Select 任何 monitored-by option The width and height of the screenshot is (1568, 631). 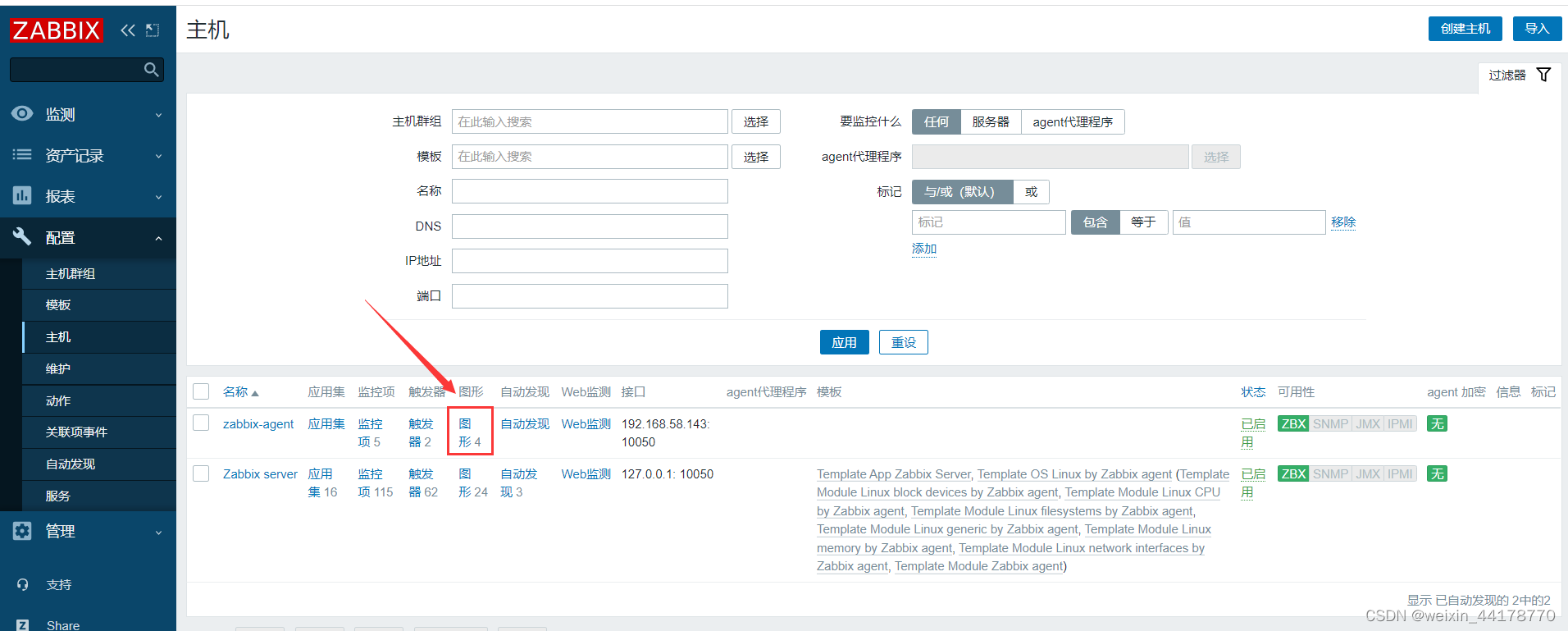point(937,122)
